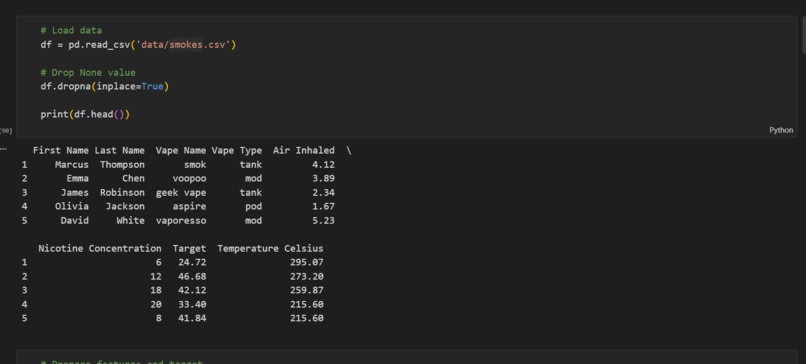806x364 pixels.
Task: Click the 'Temperature Celsius' header
Action: tap(270, 248)
